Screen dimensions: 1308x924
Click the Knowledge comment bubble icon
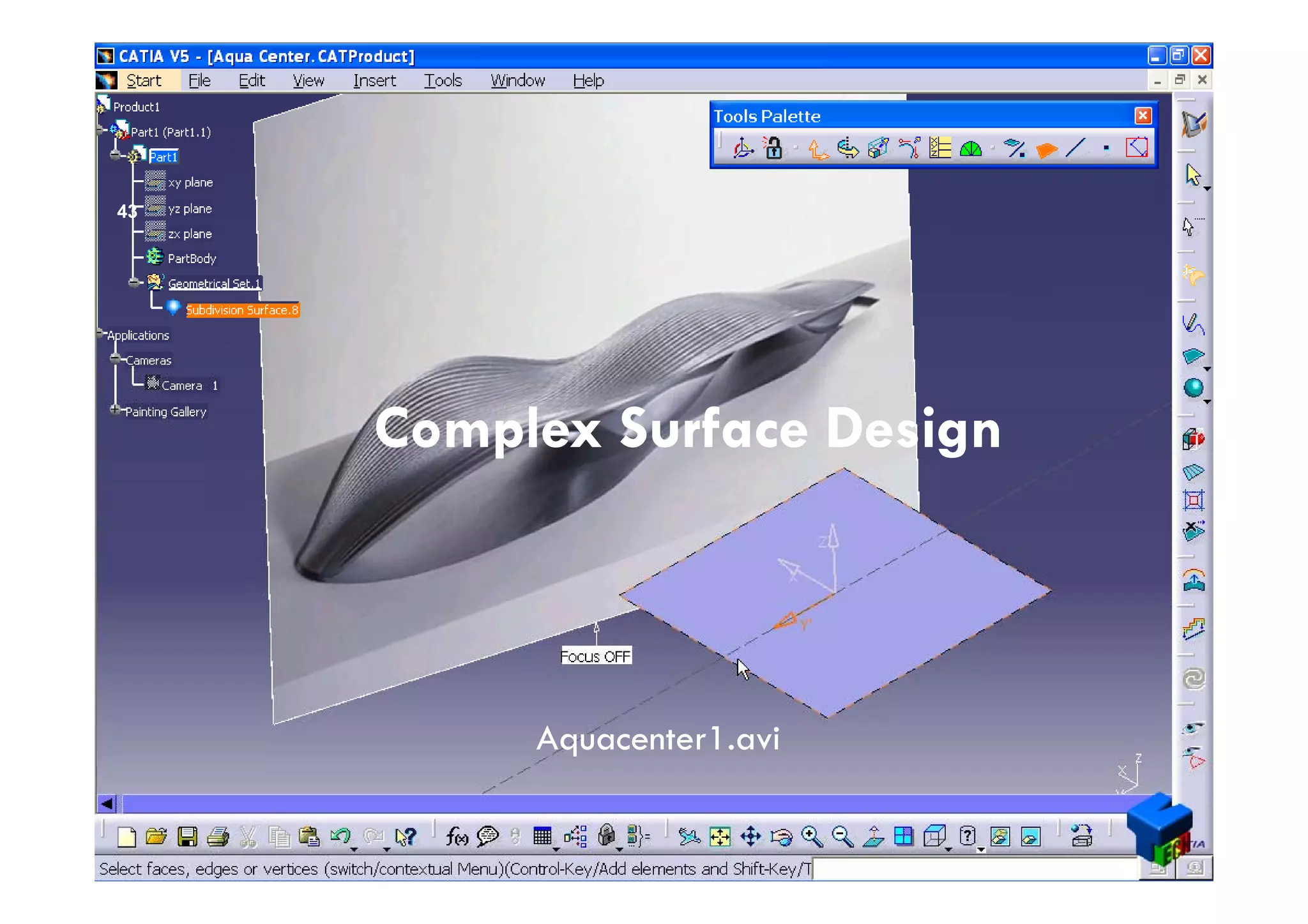tap(487, 837)
